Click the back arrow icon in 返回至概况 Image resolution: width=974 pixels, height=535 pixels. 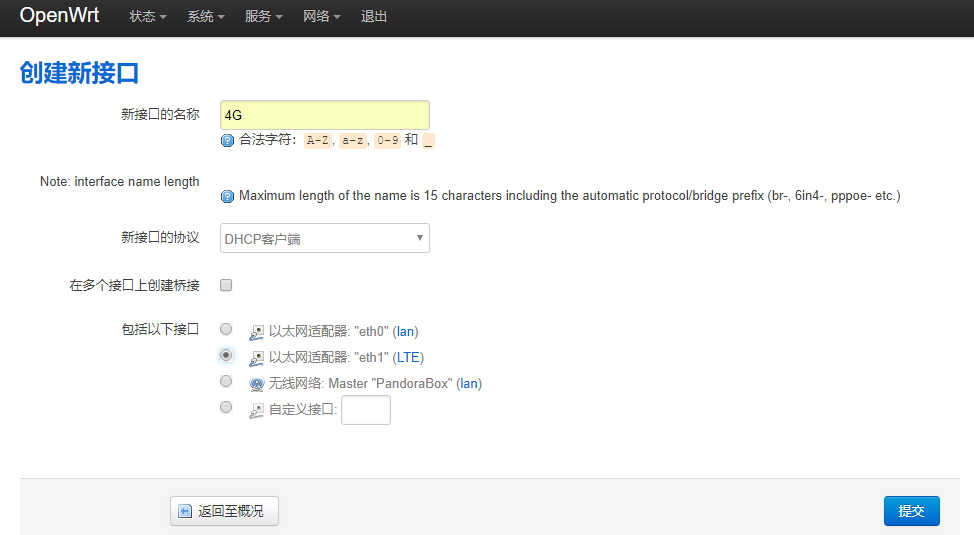click(185, 511)
